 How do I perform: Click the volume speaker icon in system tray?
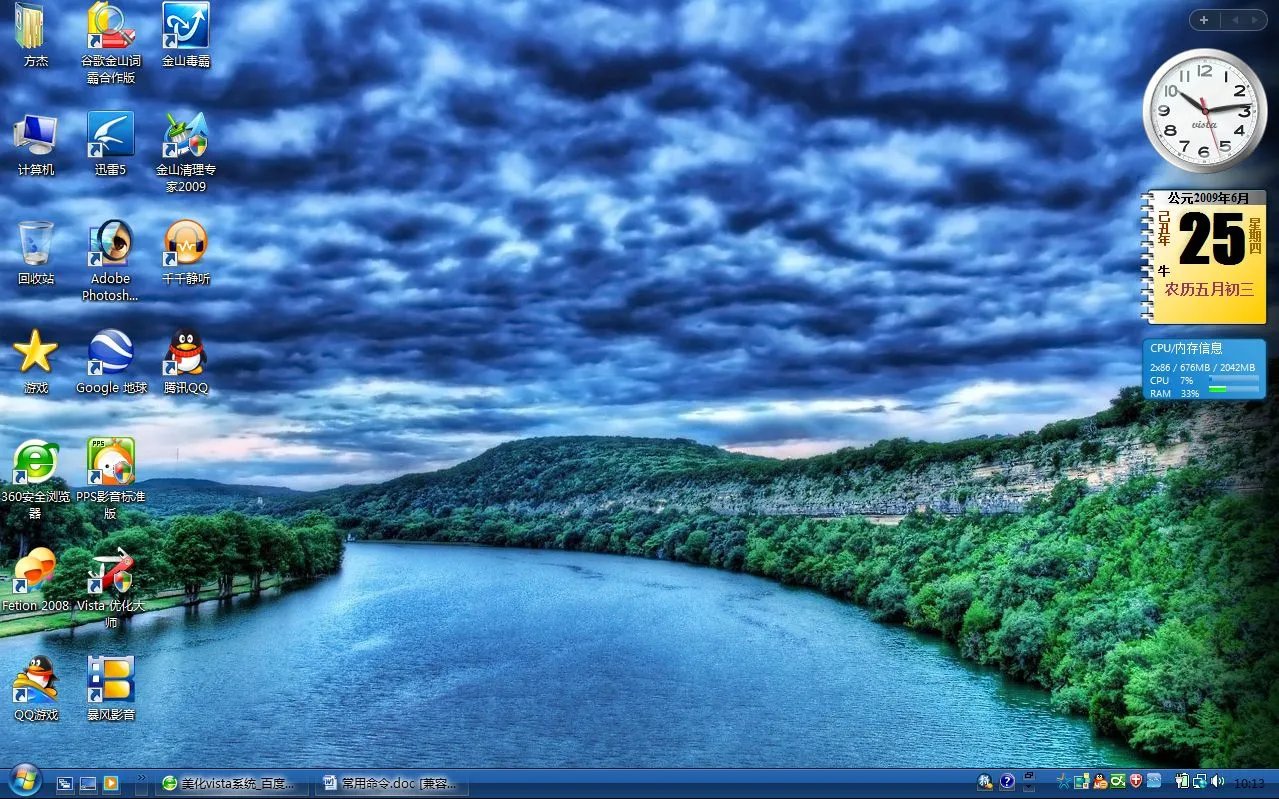(x=1216, y=781)
